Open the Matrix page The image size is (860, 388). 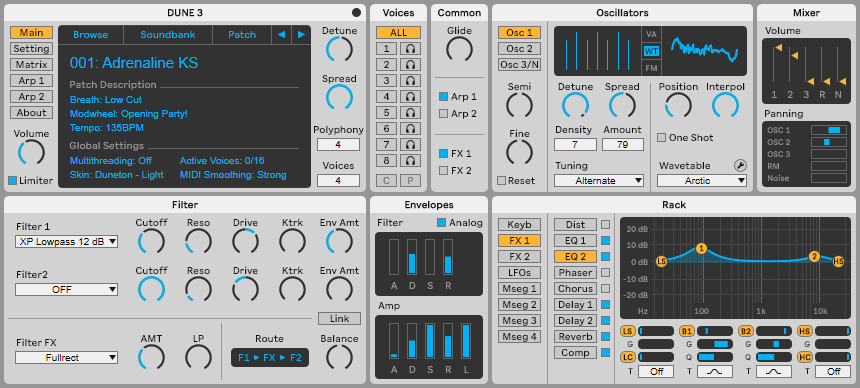(31, 65)
